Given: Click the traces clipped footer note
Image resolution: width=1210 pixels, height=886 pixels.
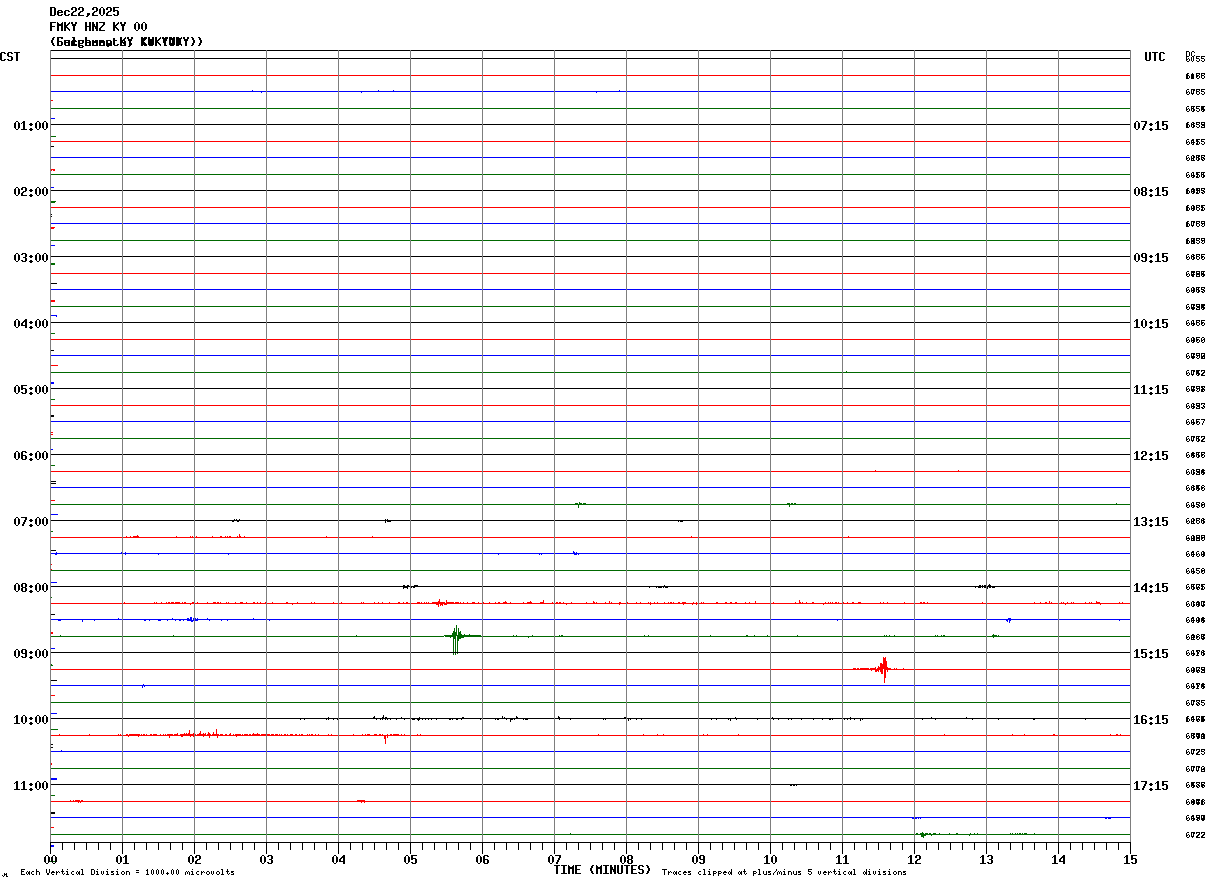Looking at the screenshot, I should pyautogui.click(x=784, y=873).
